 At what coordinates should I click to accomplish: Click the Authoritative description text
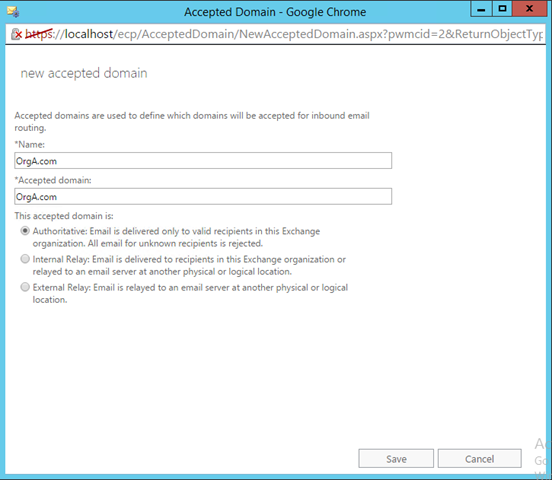176,237
